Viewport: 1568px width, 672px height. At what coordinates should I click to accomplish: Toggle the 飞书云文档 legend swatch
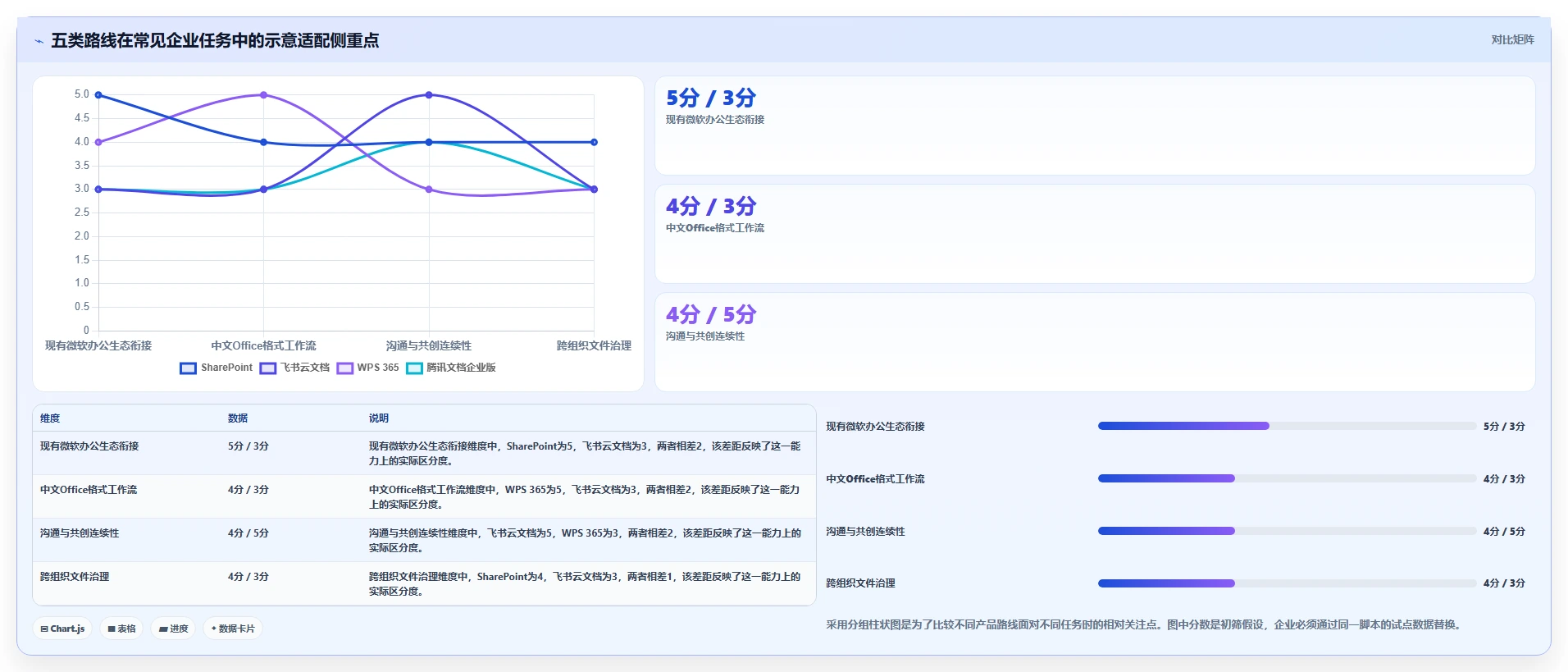[267, 368]
